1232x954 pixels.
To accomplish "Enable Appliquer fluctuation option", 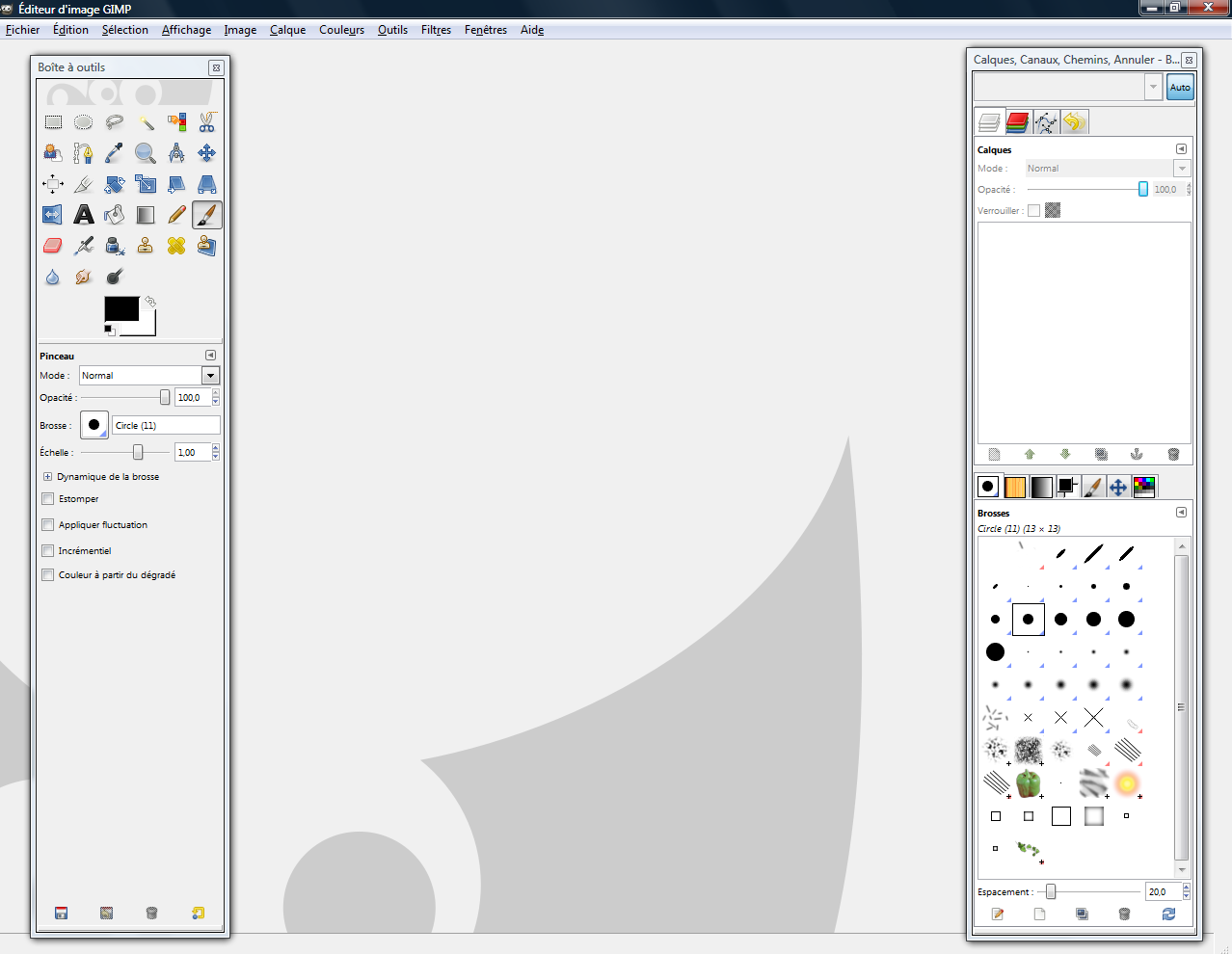I will (48, 525).
